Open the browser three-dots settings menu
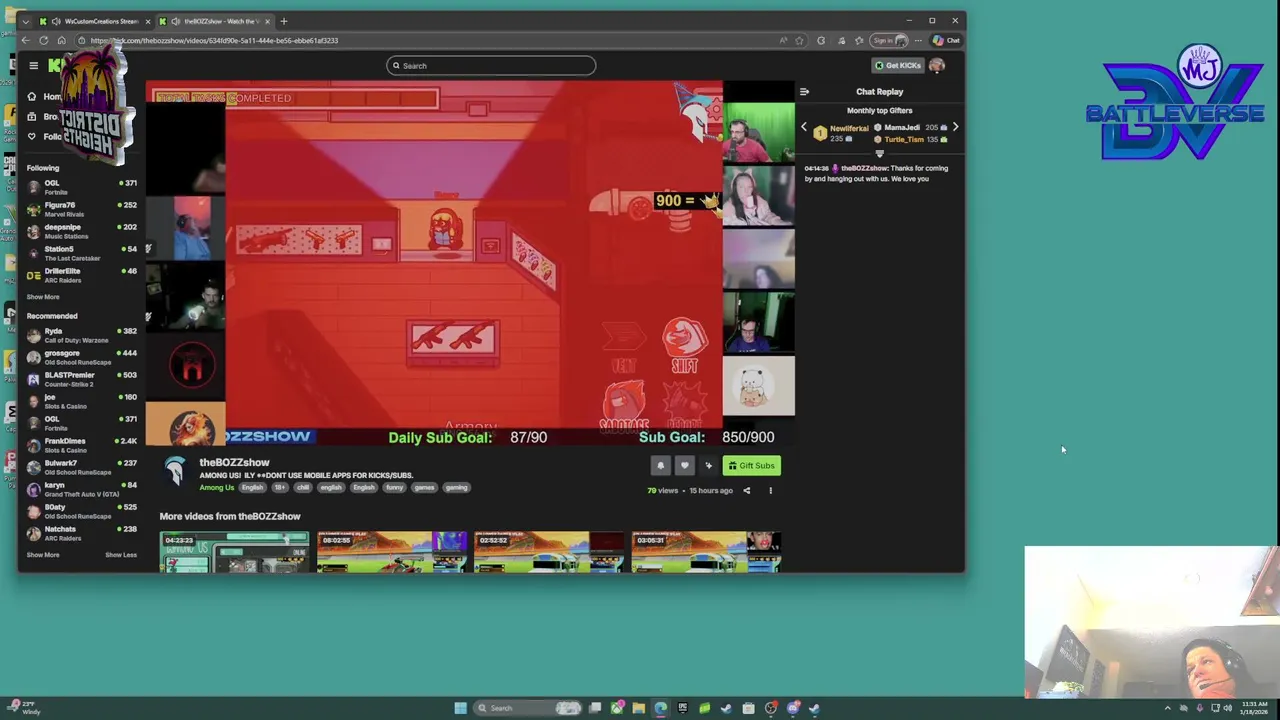The width and height of the screenshot is (1280, 720). pyautogui.click(x=918, y=41)
